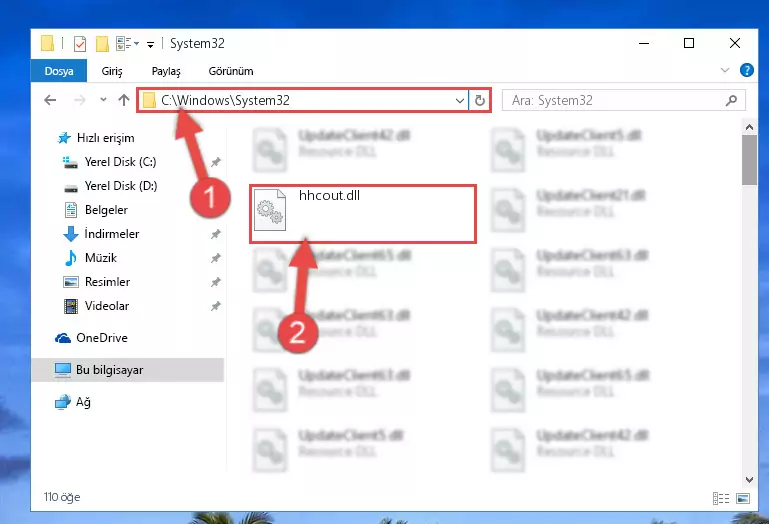Click the address bar path C:\Windows\System32

coord(226,100)
